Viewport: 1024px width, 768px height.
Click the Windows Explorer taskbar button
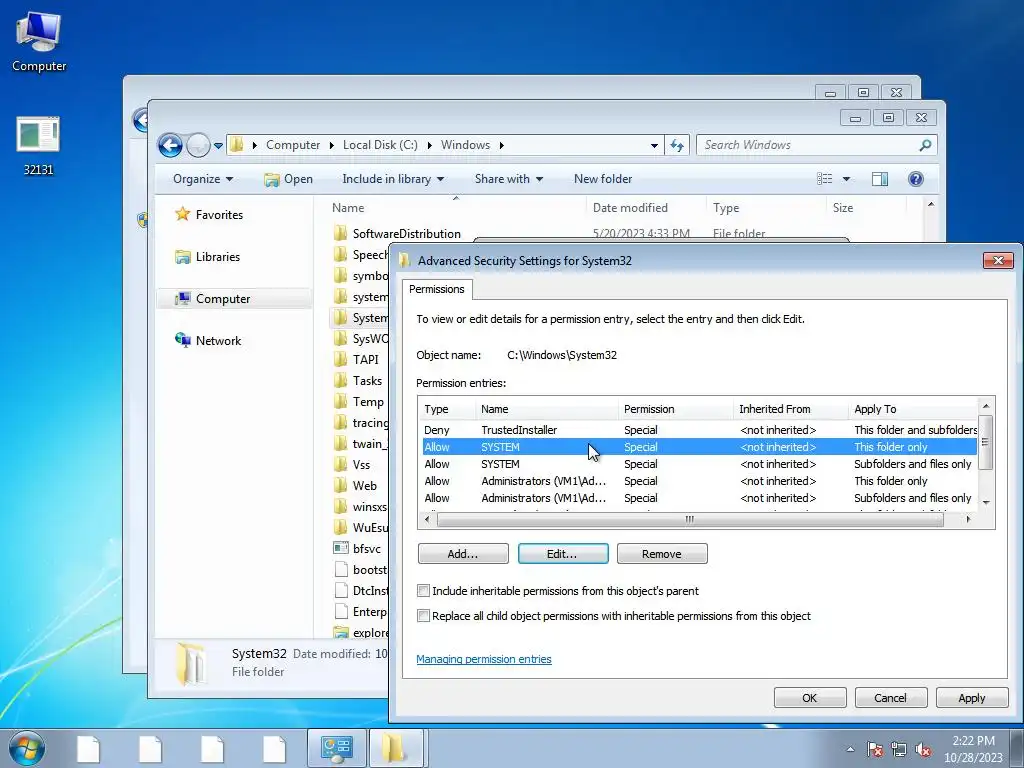396,749
